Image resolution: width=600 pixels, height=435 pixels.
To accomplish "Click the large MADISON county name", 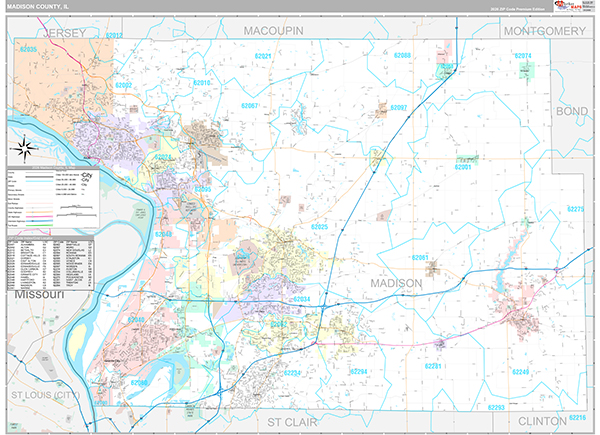I will point(396,283).
